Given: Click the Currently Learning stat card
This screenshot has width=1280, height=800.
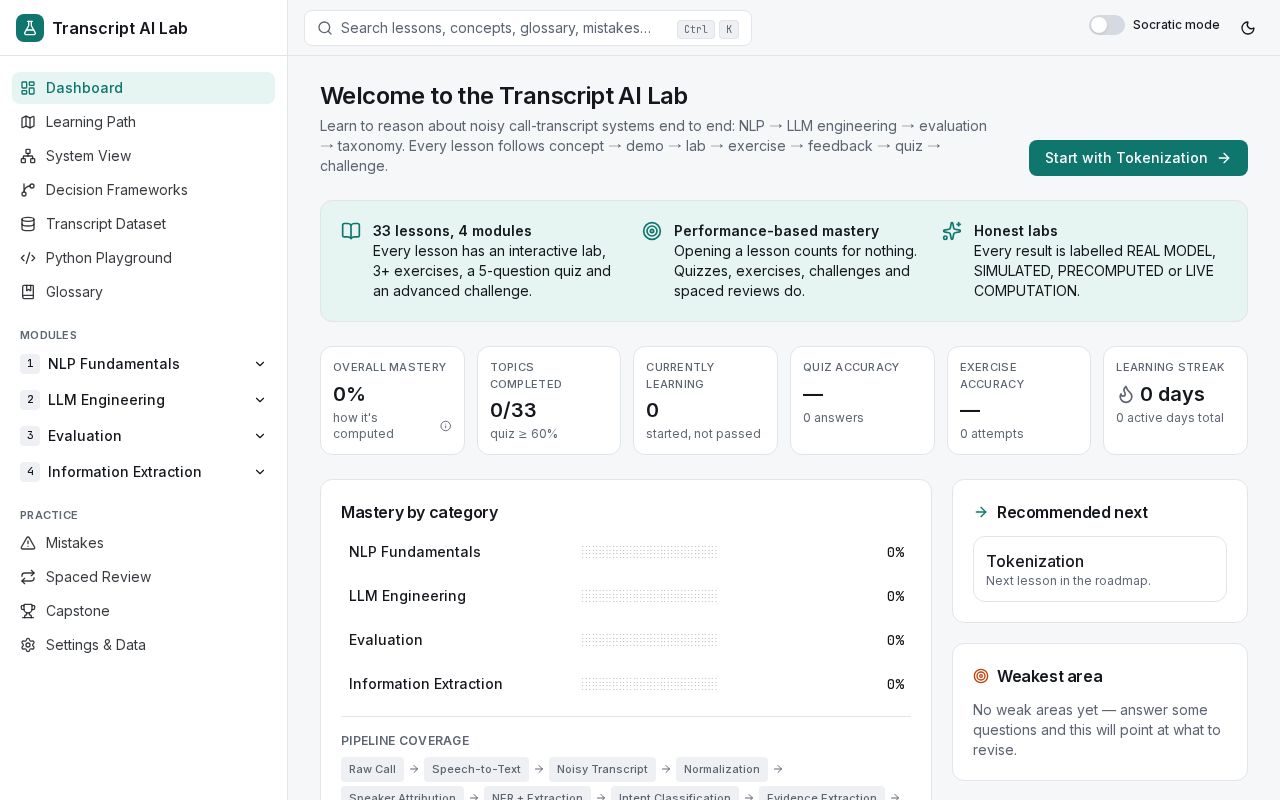Looking at the screenshot, I should 705,401.
